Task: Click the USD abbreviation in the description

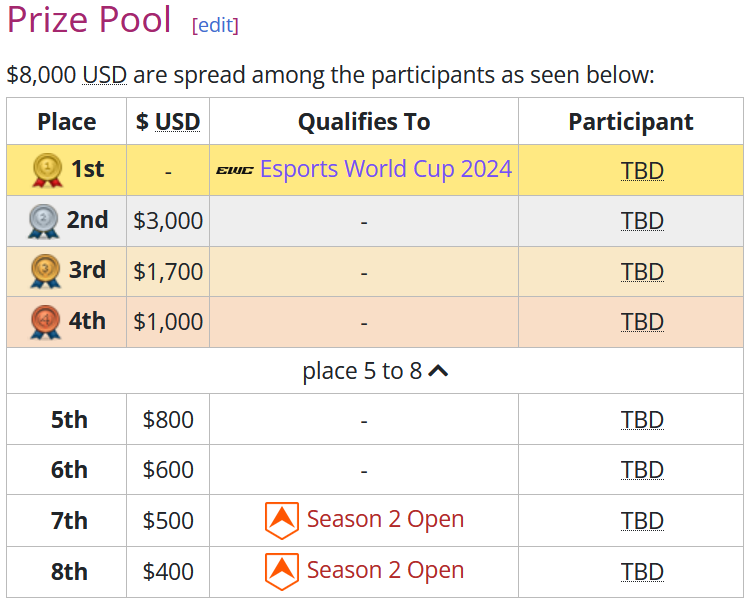Action: pyautogui.click(x=104, y=75)
